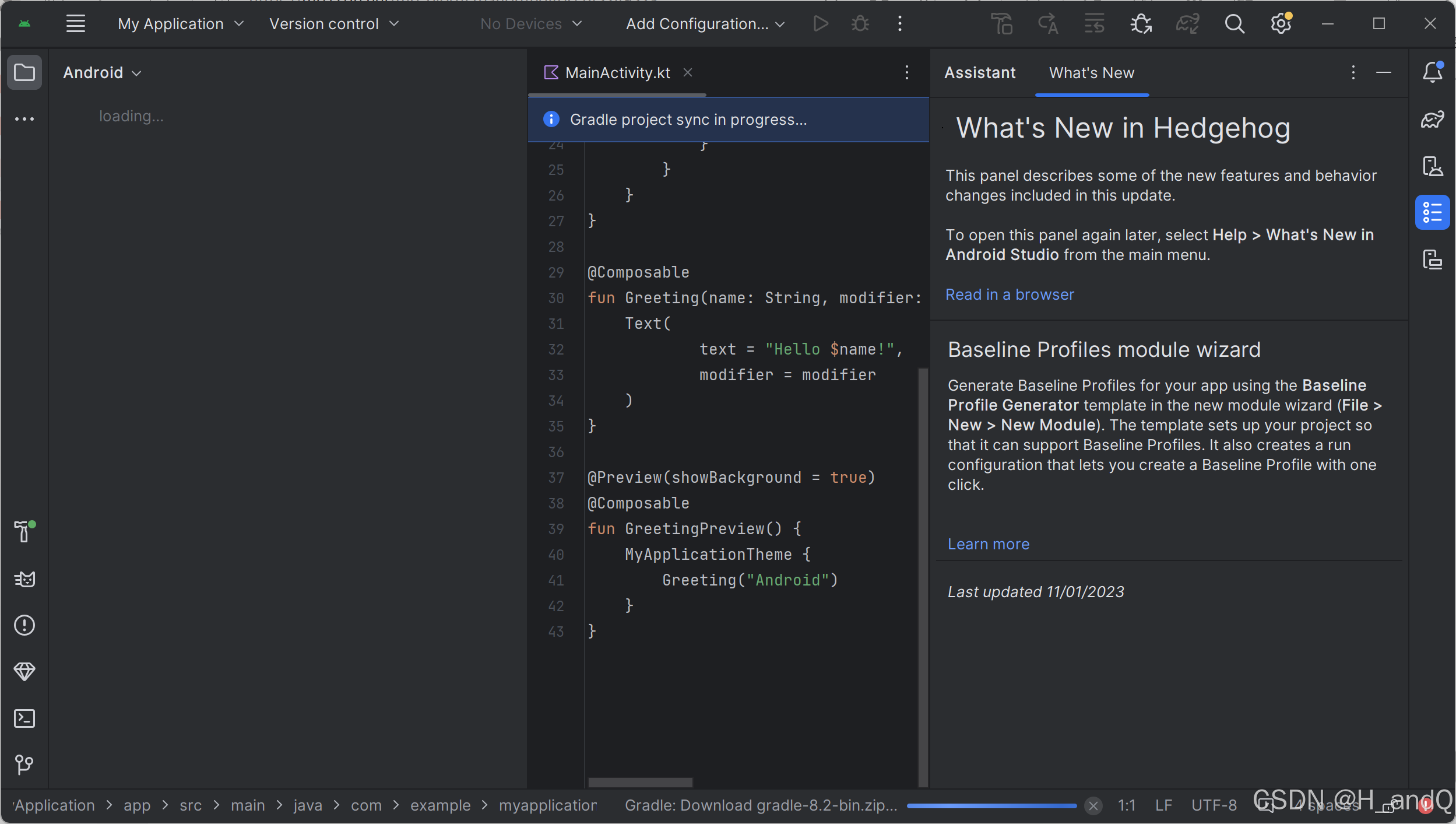Screen dimensions: 1456x824
Task: Expand the My Application project dropdown
Action: (x=181, y=24)
